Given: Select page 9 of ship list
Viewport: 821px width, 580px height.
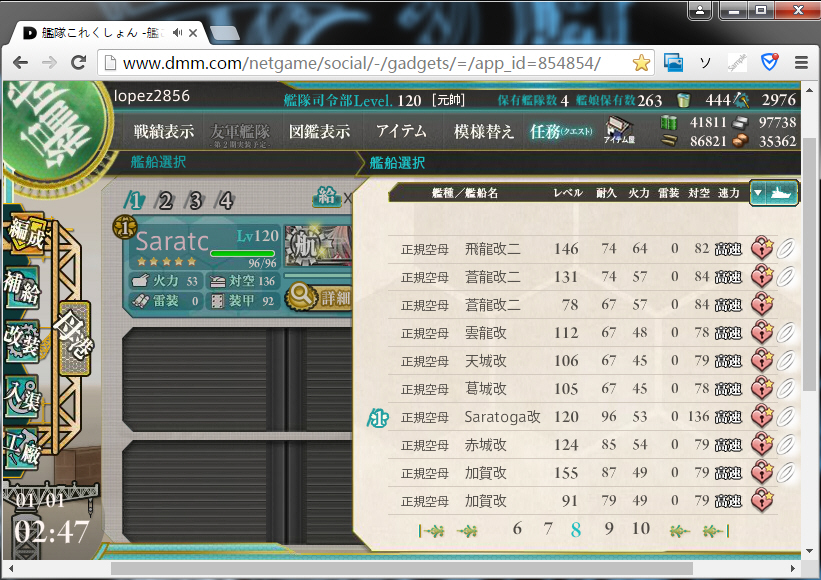Looking at the screenshot, I should [x=608, y=529].
